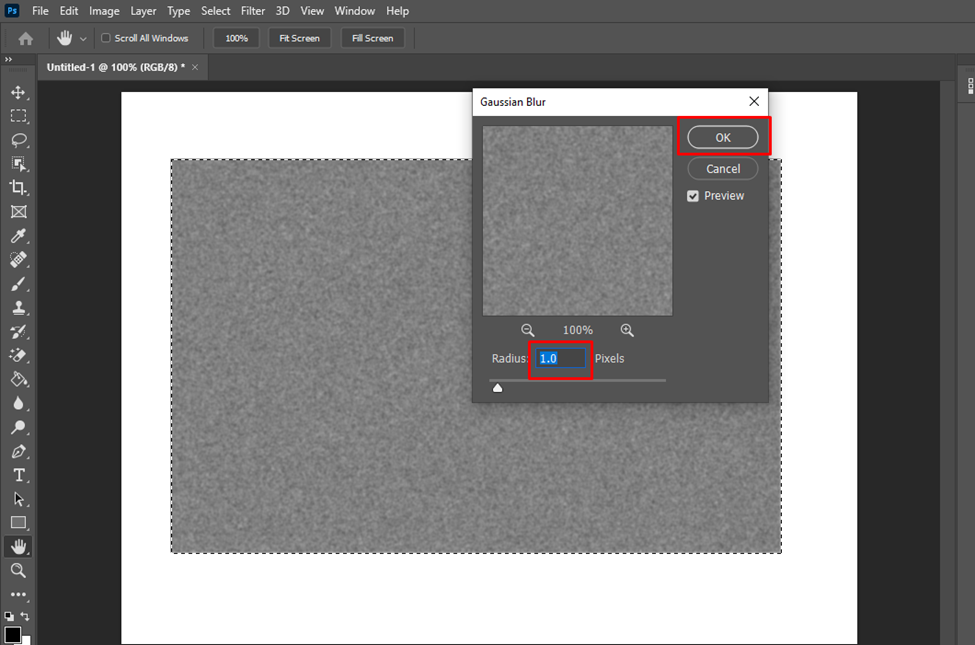Open the Edit Toolbar three-dots menu
This screenshot has height=645, width=975.
(x=18, y=595)
